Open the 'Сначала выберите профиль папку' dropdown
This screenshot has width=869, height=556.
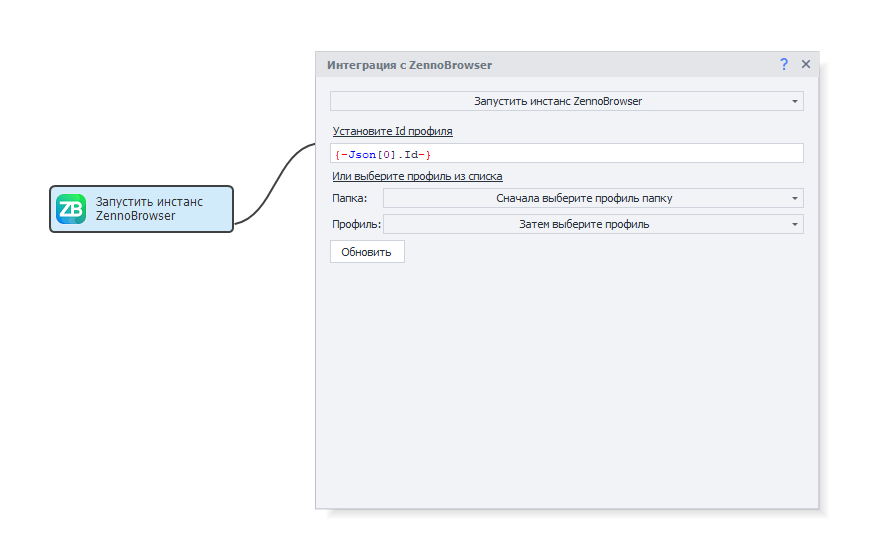click(584, 198)
